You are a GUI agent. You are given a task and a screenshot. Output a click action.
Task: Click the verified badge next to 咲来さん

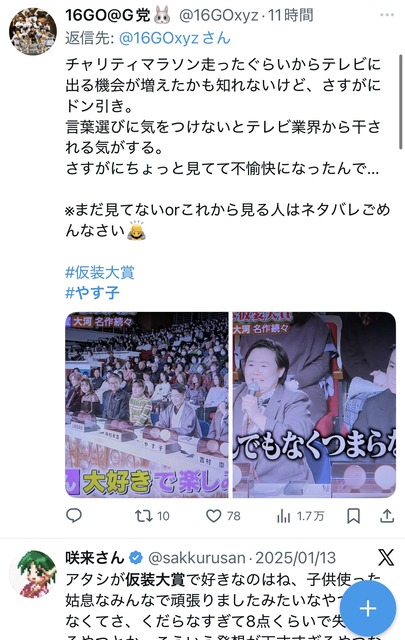coord(136,558)
